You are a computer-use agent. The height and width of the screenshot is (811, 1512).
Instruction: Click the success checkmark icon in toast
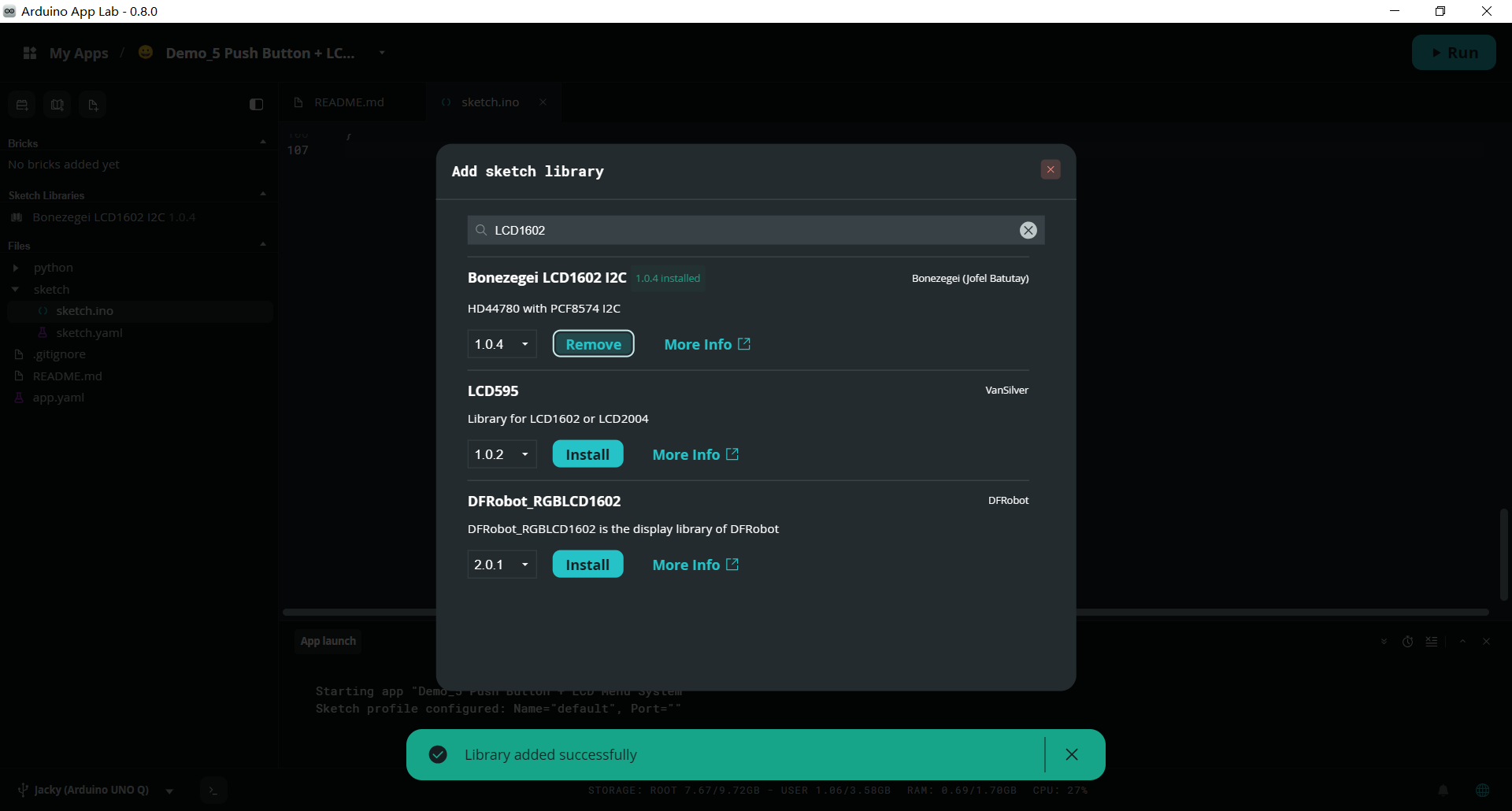pyautogui.click(x=438, y=754)
